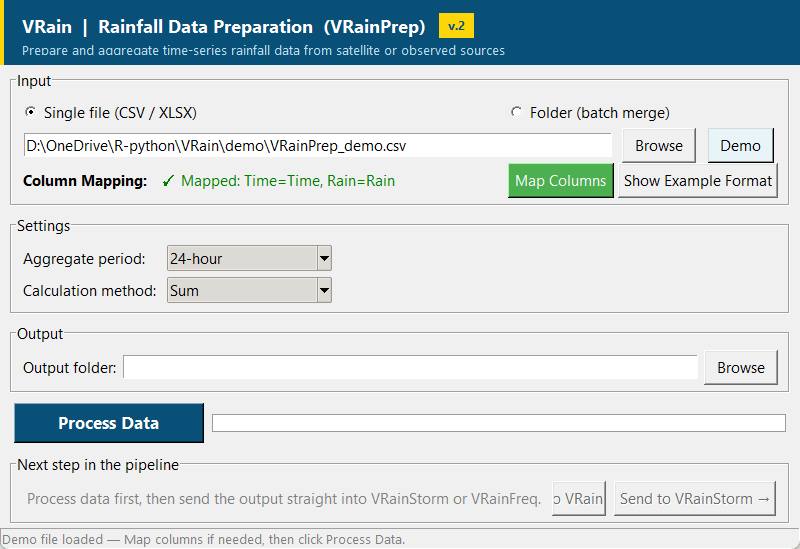Click the input file path field
The width and height of the screenshot is (800, 549).
(317, 146)
